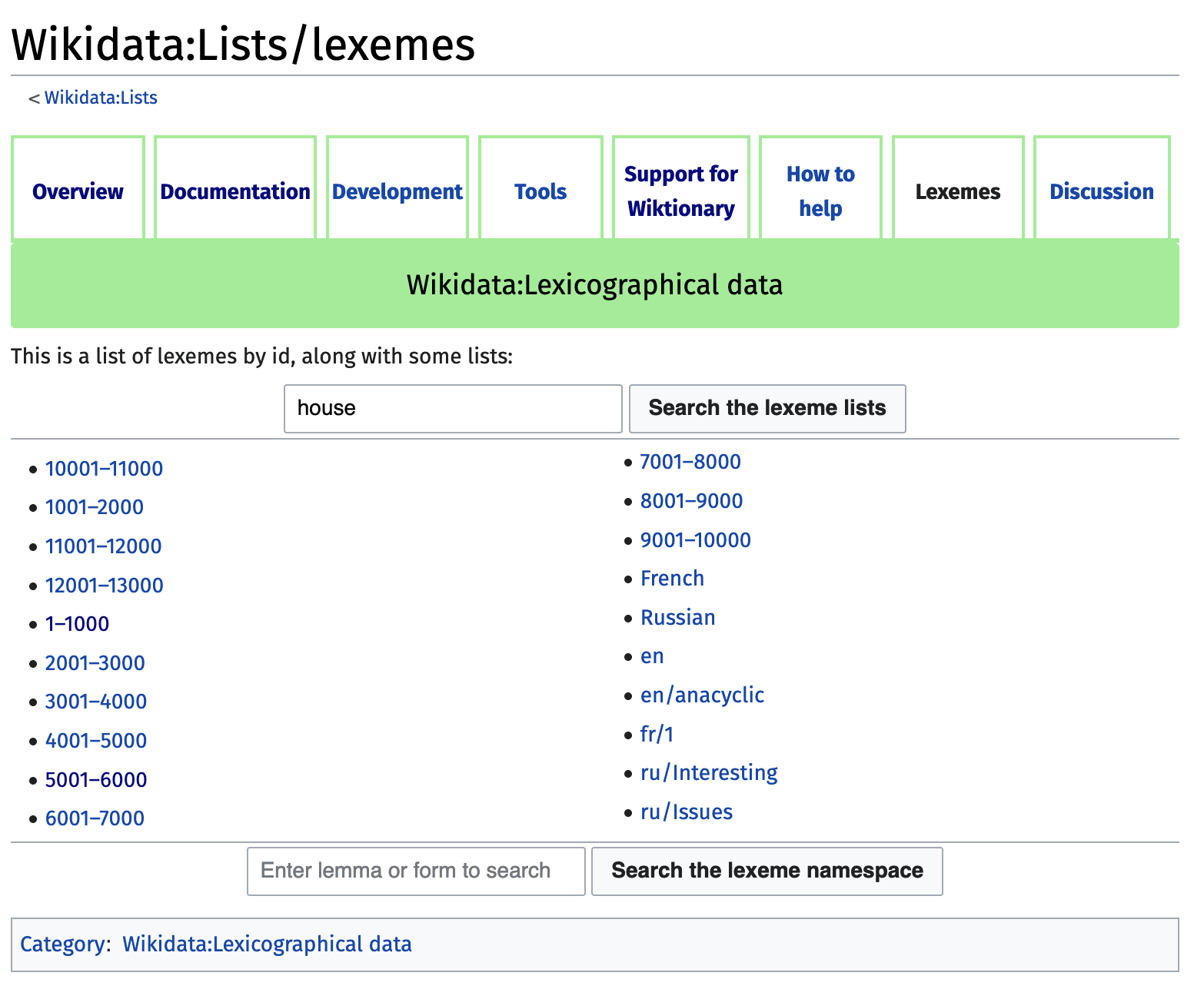Select the How to help tab
This screenshot has height=999, width=1204.
[x=820, y=191]
